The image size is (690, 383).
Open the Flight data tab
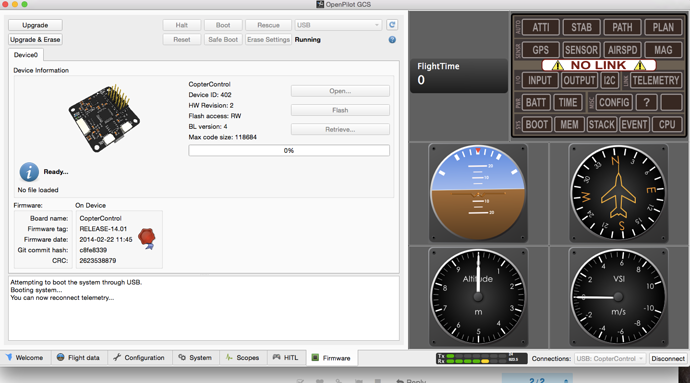(78, 357)
